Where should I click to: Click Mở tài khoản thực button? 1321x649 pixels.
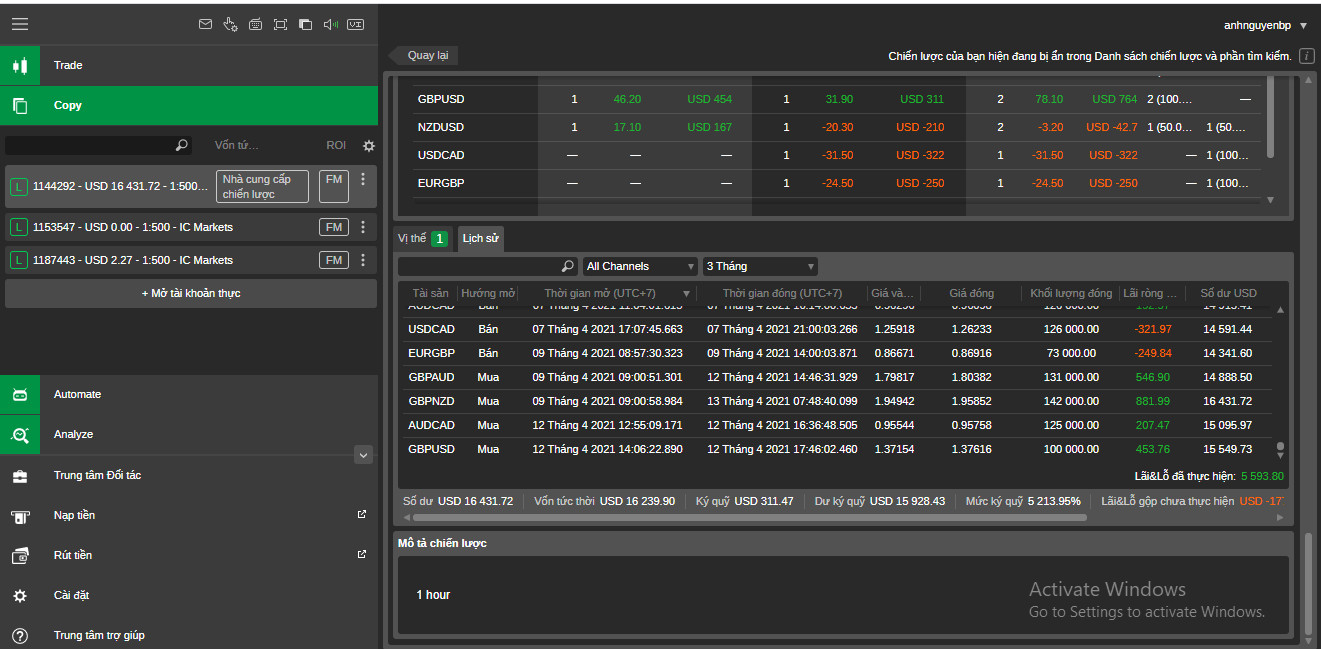190,293
